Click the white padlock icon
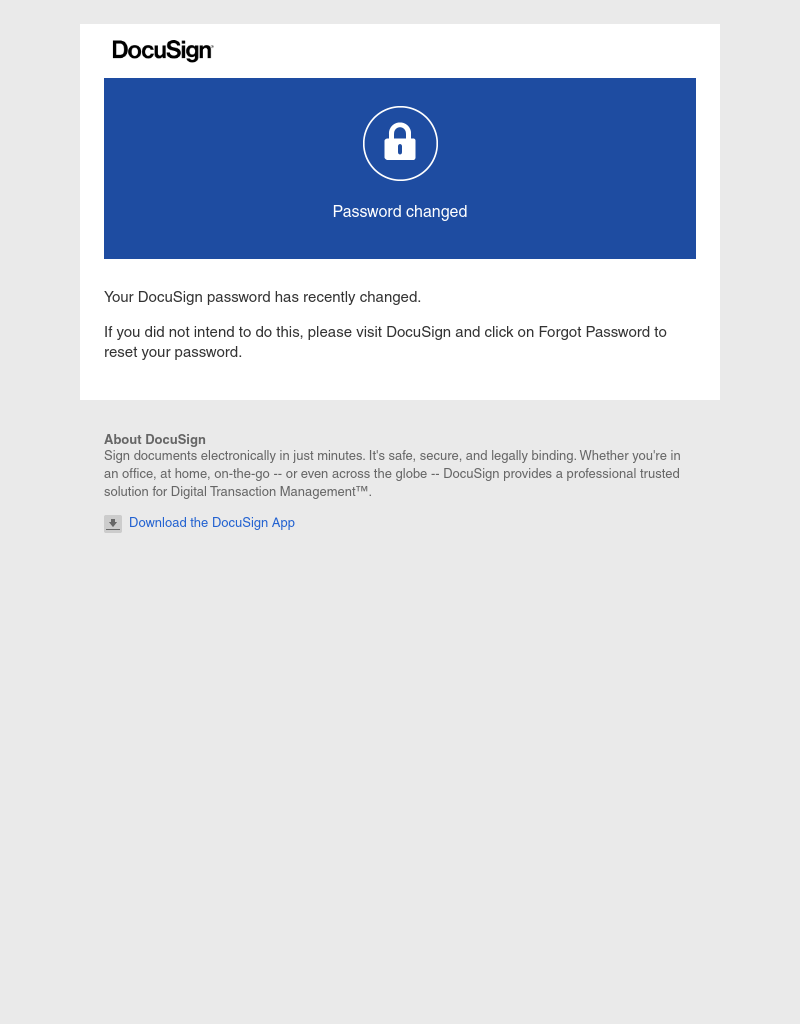 click(x=400, y=142)
